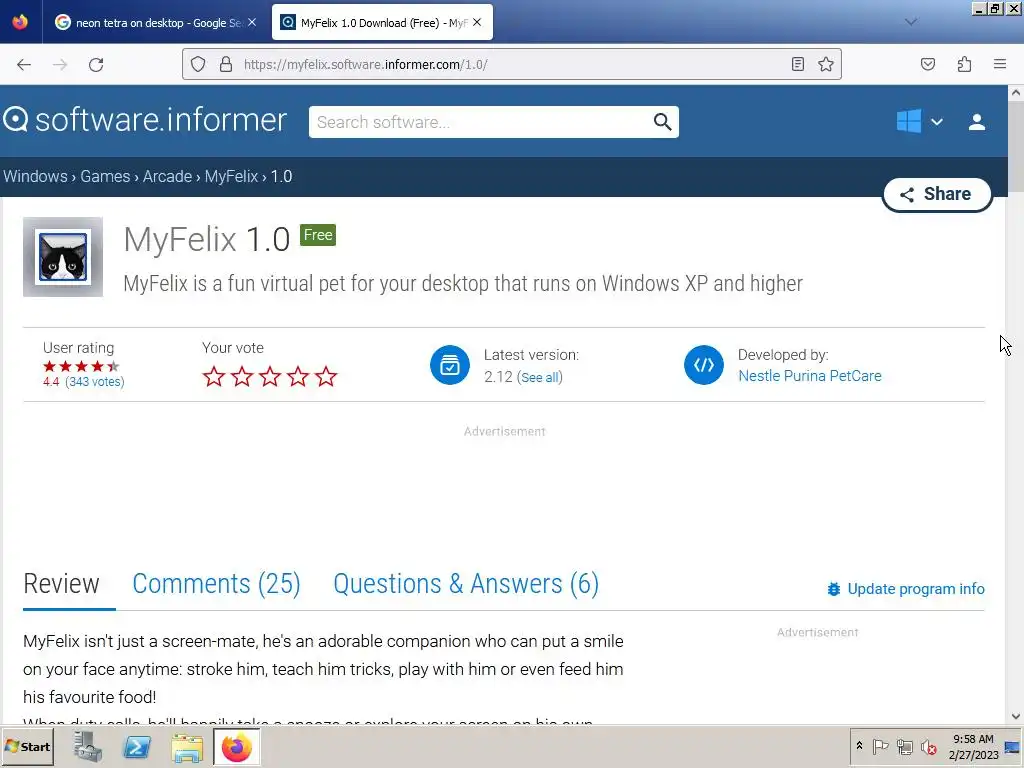Rate five stars in Your vote
The height and width of the screenshot is (768, 1024).
pyautogui.click(x=326, y=376)
